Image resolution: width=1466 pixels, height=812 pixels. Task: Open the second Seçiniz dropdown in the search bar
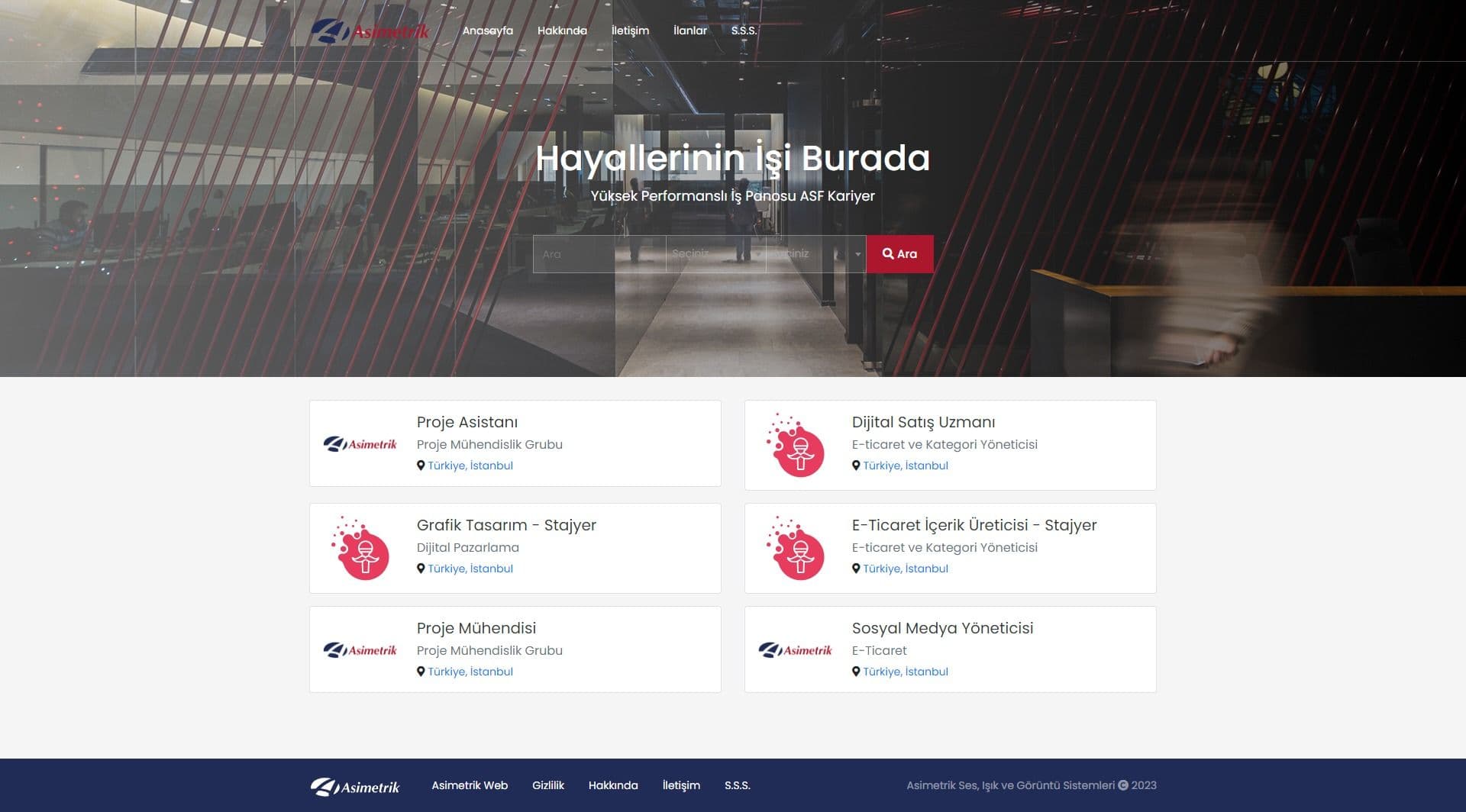pos(809,253)
